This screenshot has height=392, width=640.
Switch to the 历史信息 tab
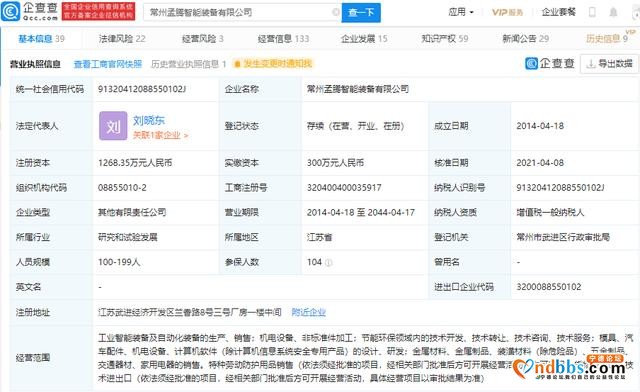[x=607, y=39]
